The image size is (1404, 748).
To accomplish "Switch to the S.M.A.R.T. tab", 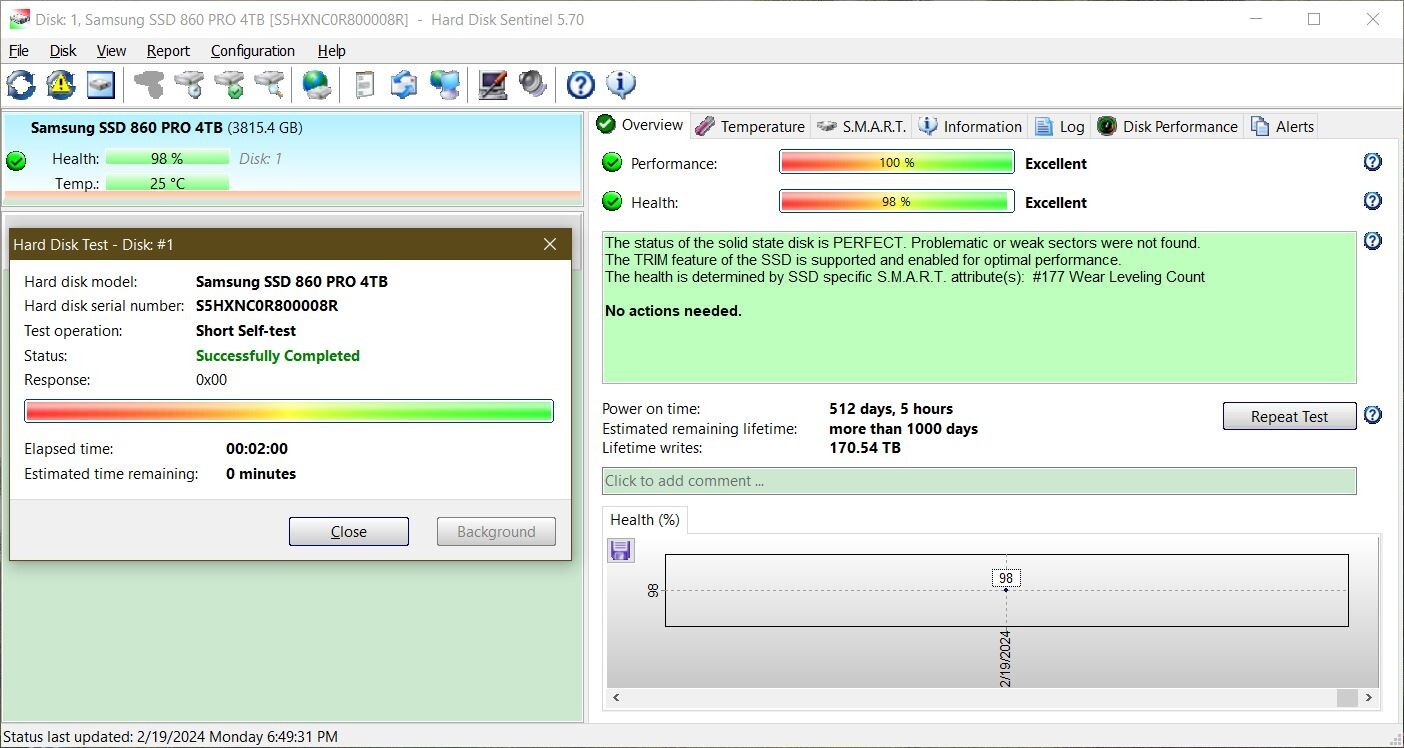I will pyautogui.click(x=861, y=126).
